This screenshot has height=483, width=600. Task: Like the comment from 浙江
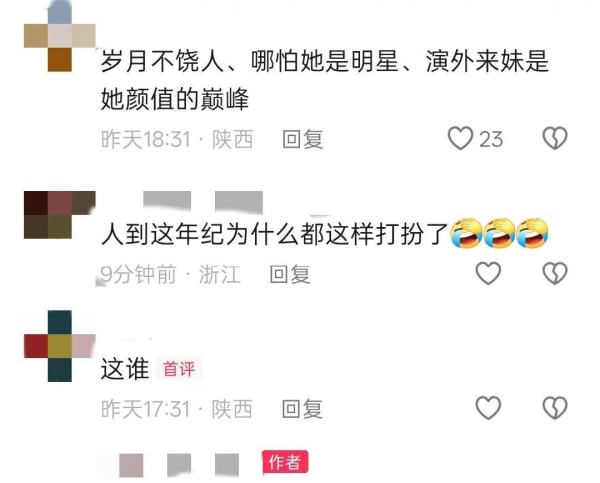coord(488,273)
